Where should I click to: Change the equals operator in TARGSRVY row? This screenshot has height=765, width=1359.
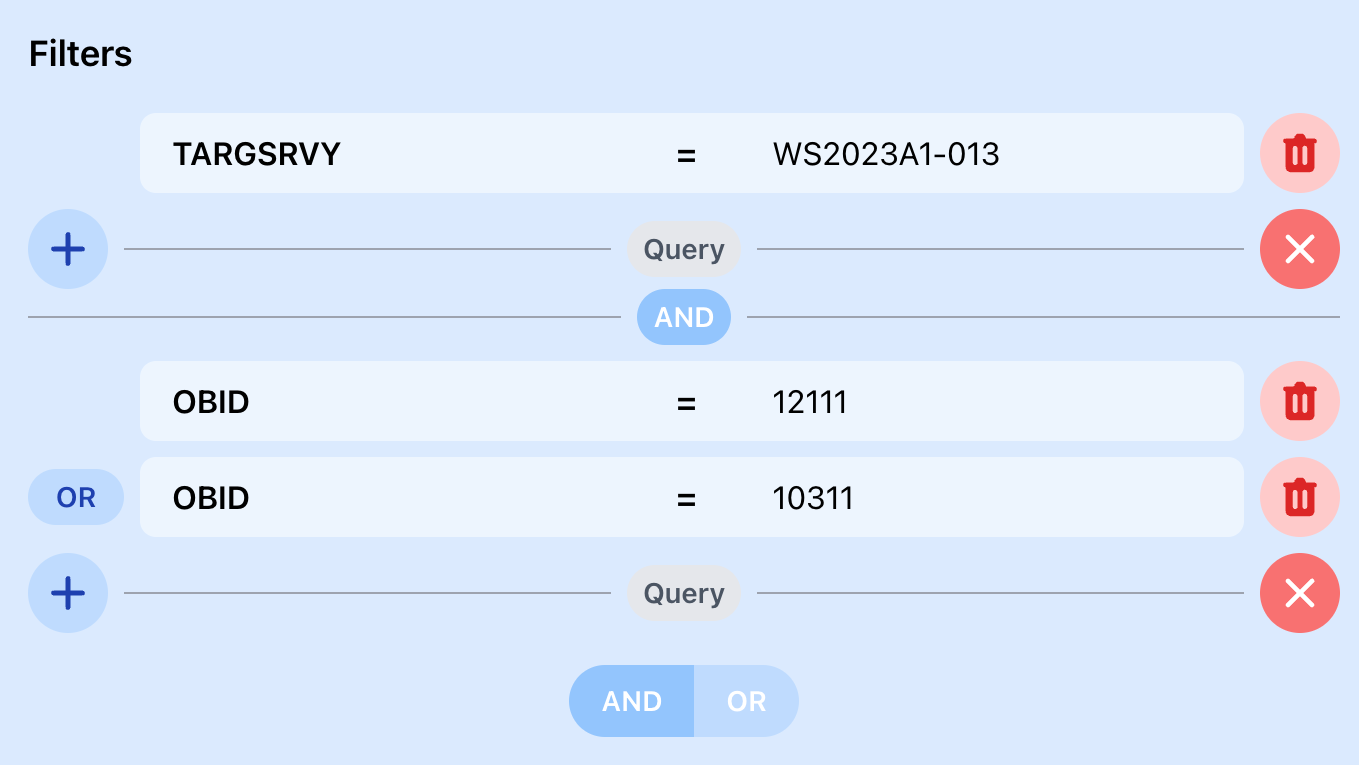click(686, 155)
